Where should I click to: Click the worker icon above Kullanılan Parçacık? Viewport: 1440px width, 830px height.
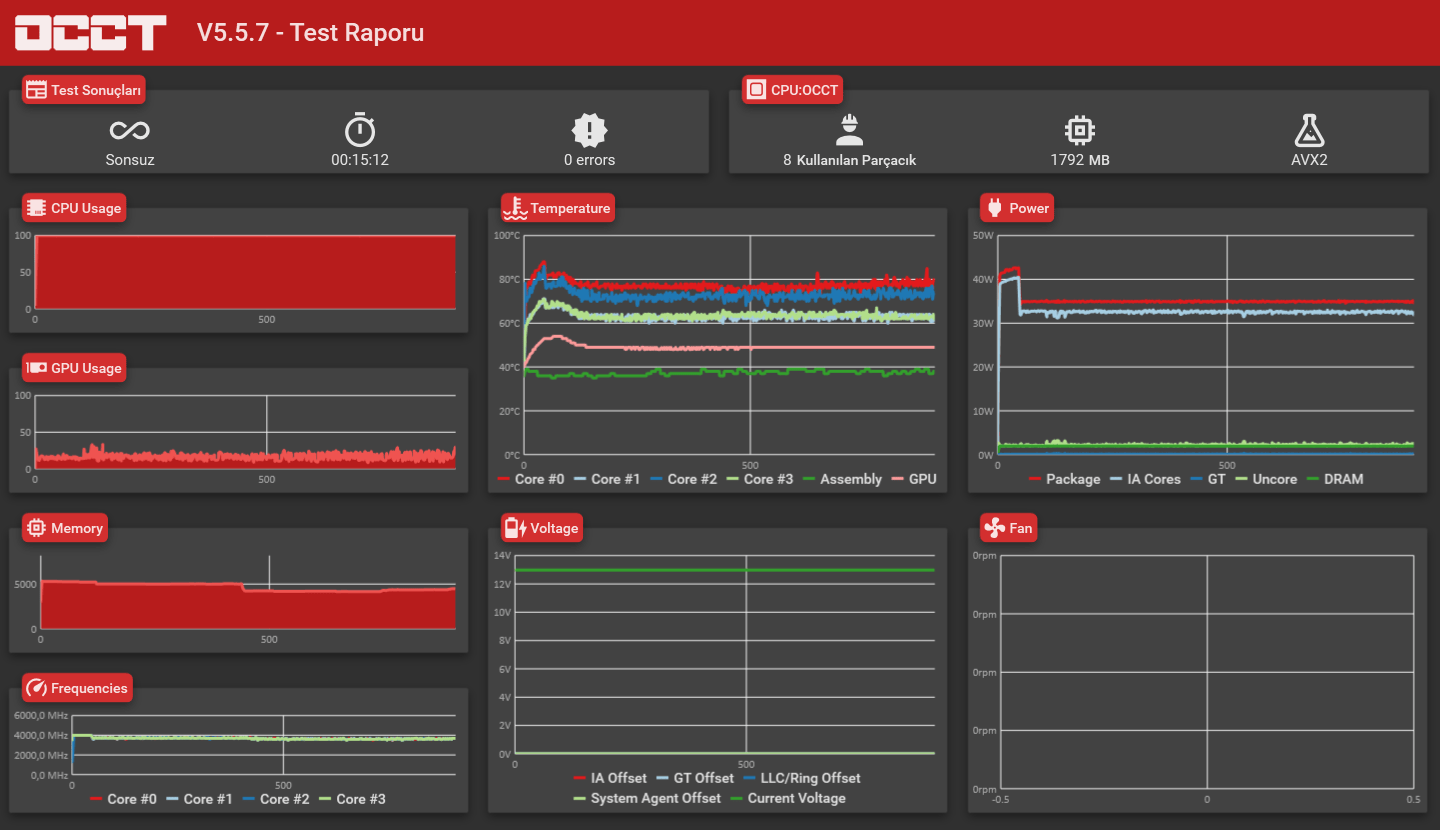(850, 129)
